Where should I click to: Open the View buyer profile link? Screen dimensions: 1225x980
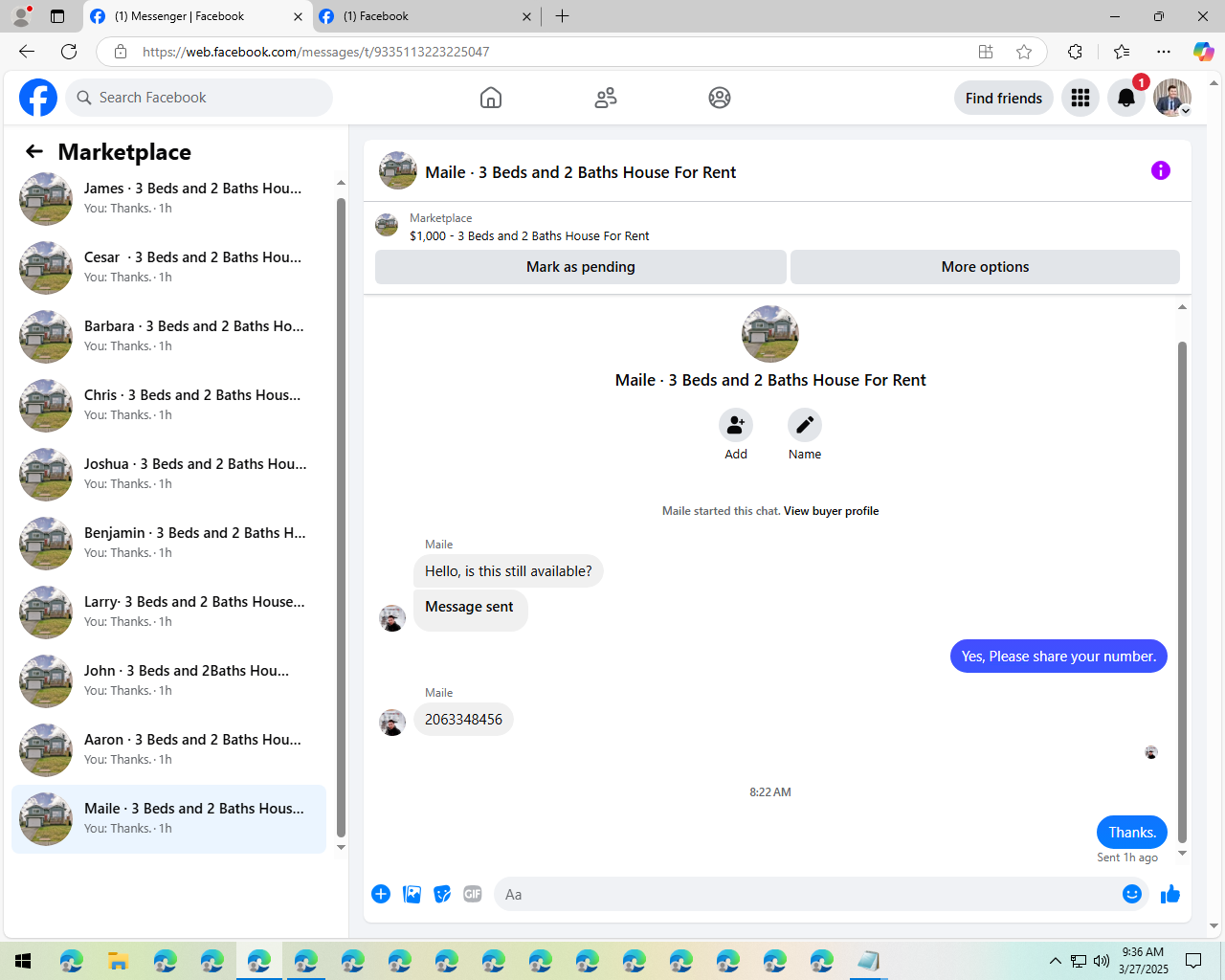(x=831, y=511)
